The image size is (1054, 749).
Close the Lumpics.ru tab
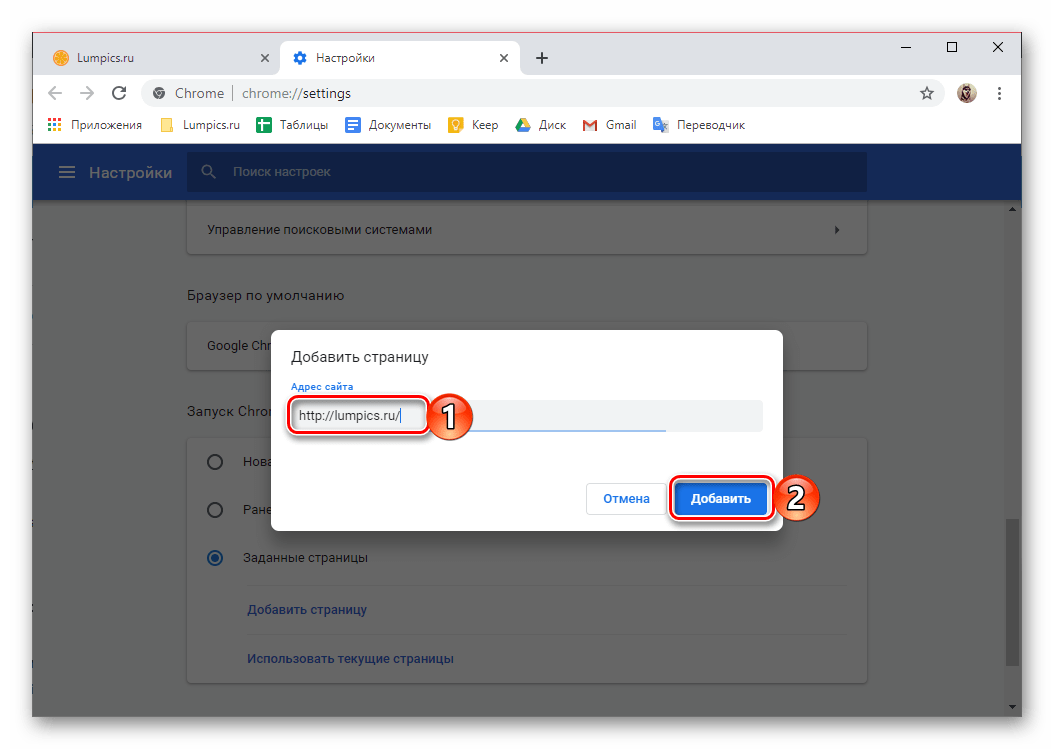(265, 58)
